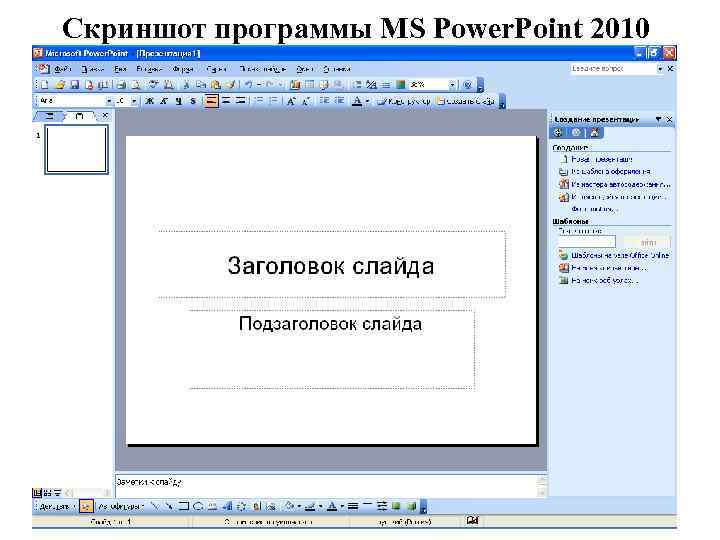This screenshot has height=540, width=720.
Task: Open the Показ слайдов menu
Action: (263, 69)
